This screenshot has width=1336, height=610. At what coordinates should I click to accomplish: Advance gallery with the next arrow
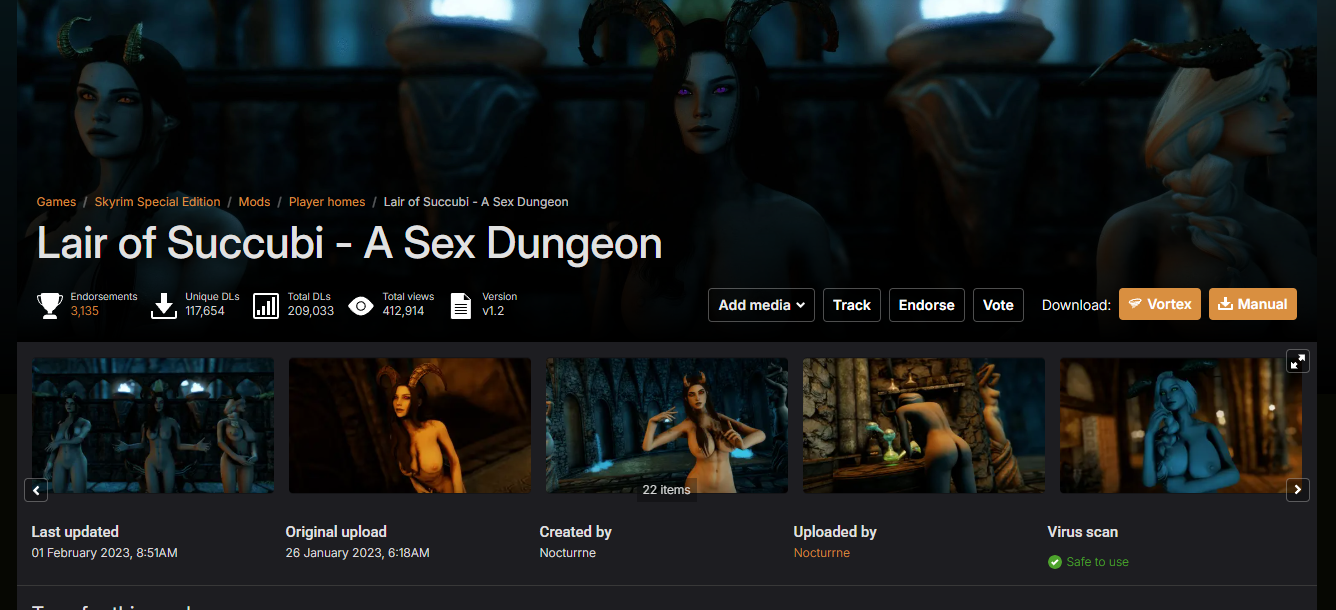pyautogui.click(x=1298, y=490)
